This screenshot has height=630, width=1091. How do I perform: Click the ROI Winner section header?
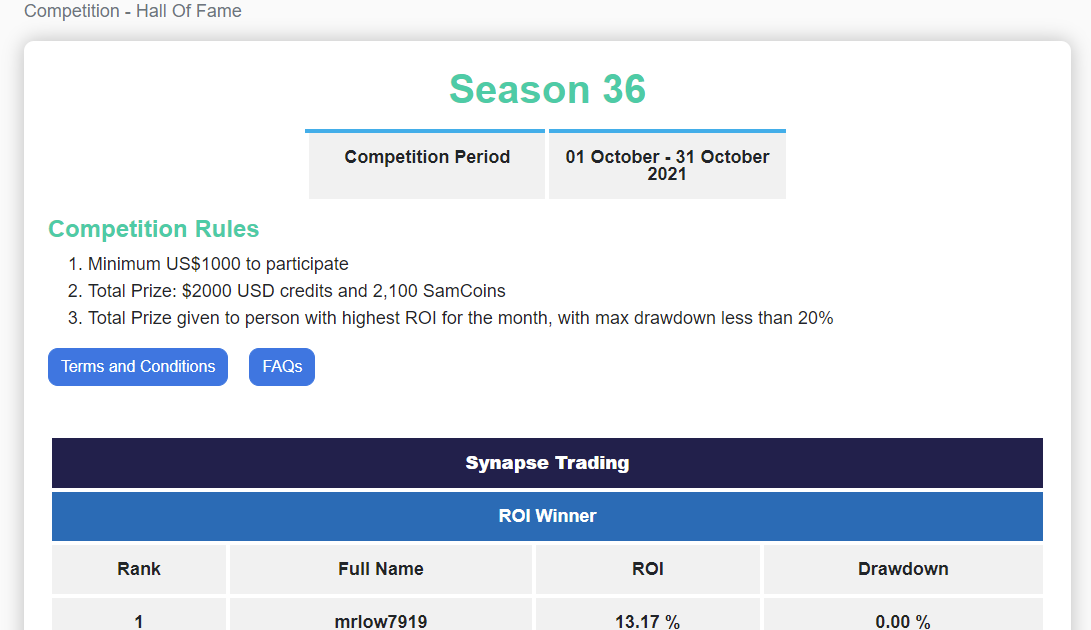point(547,516)
